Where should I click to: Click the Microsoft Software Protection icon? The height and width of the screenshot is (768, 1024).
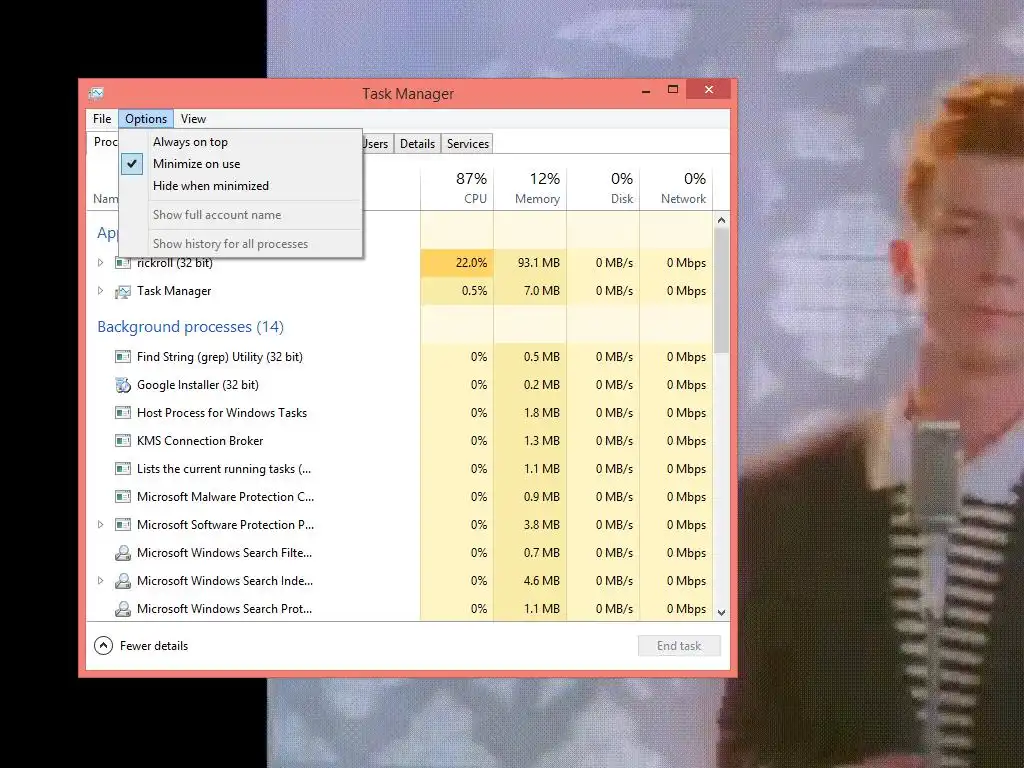pyautogui.click(x=123, y=525)
